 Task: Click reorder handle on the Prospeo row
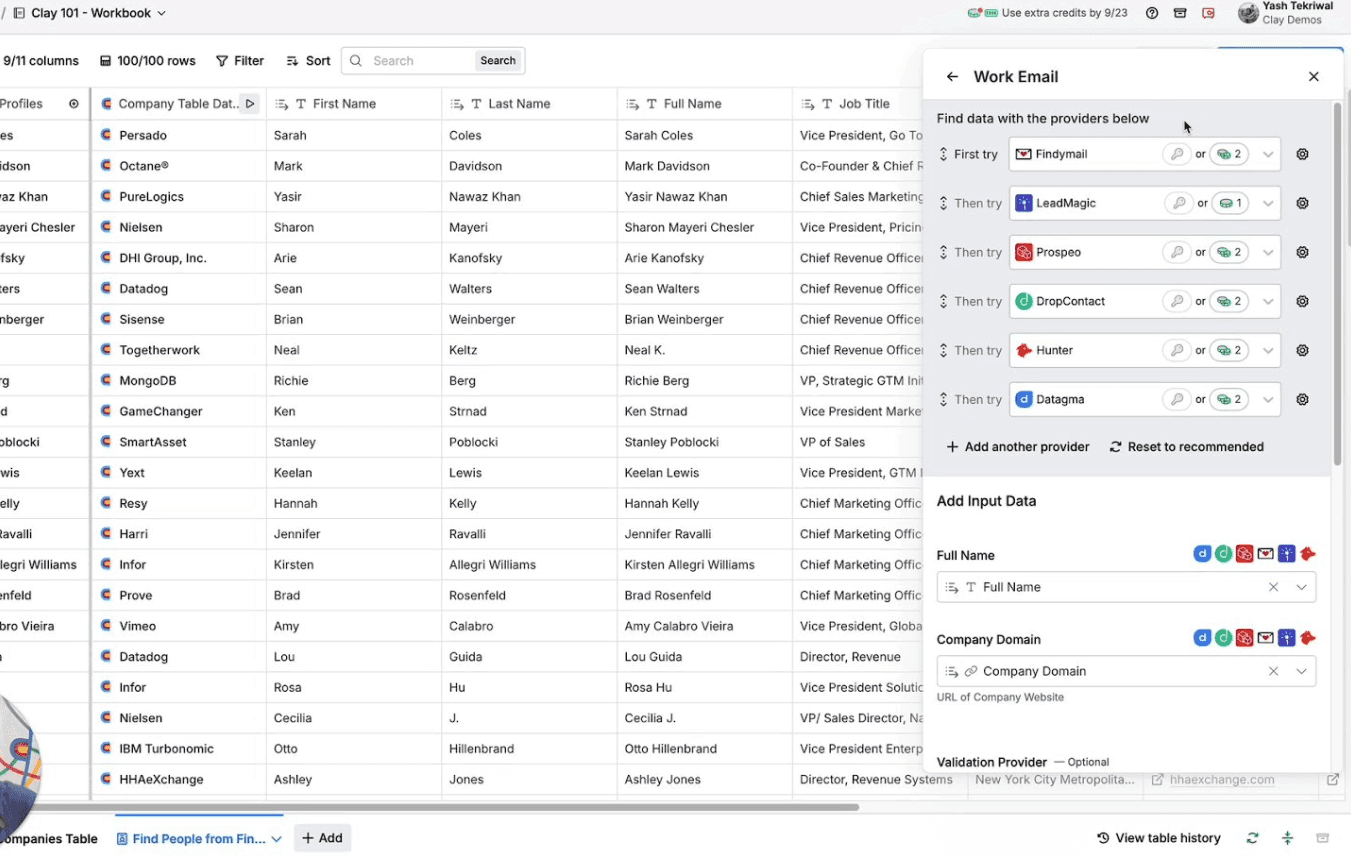click(x=942, y=252)
